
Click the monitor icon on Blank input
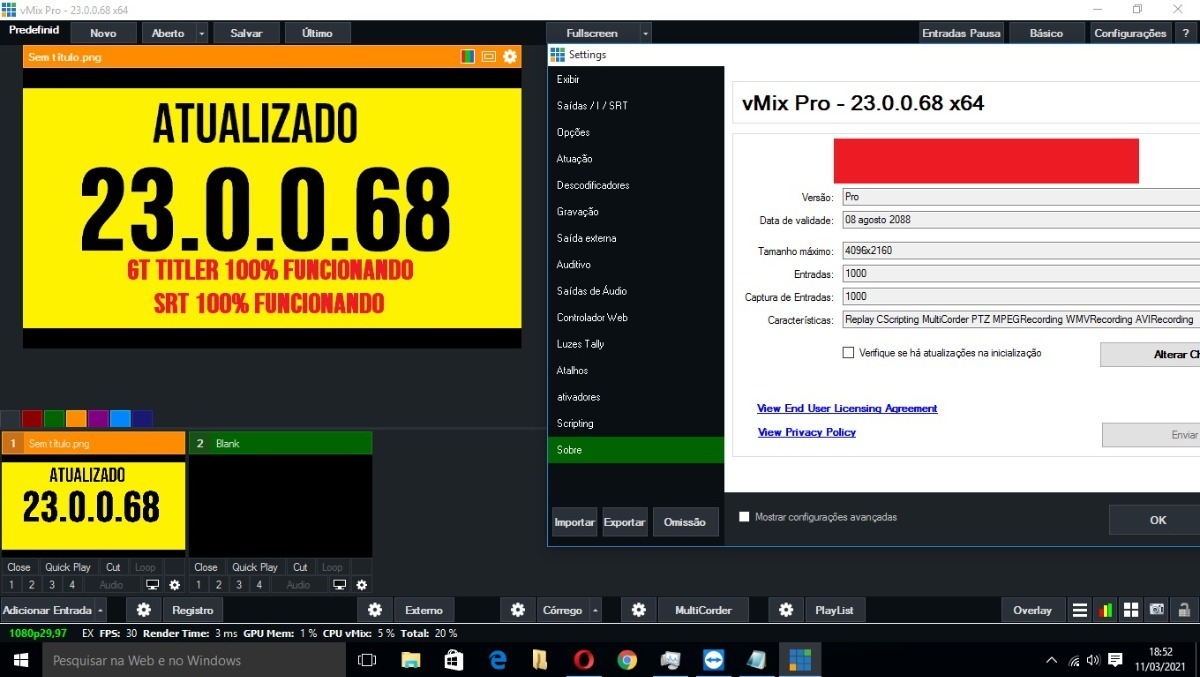pos(340,585)
